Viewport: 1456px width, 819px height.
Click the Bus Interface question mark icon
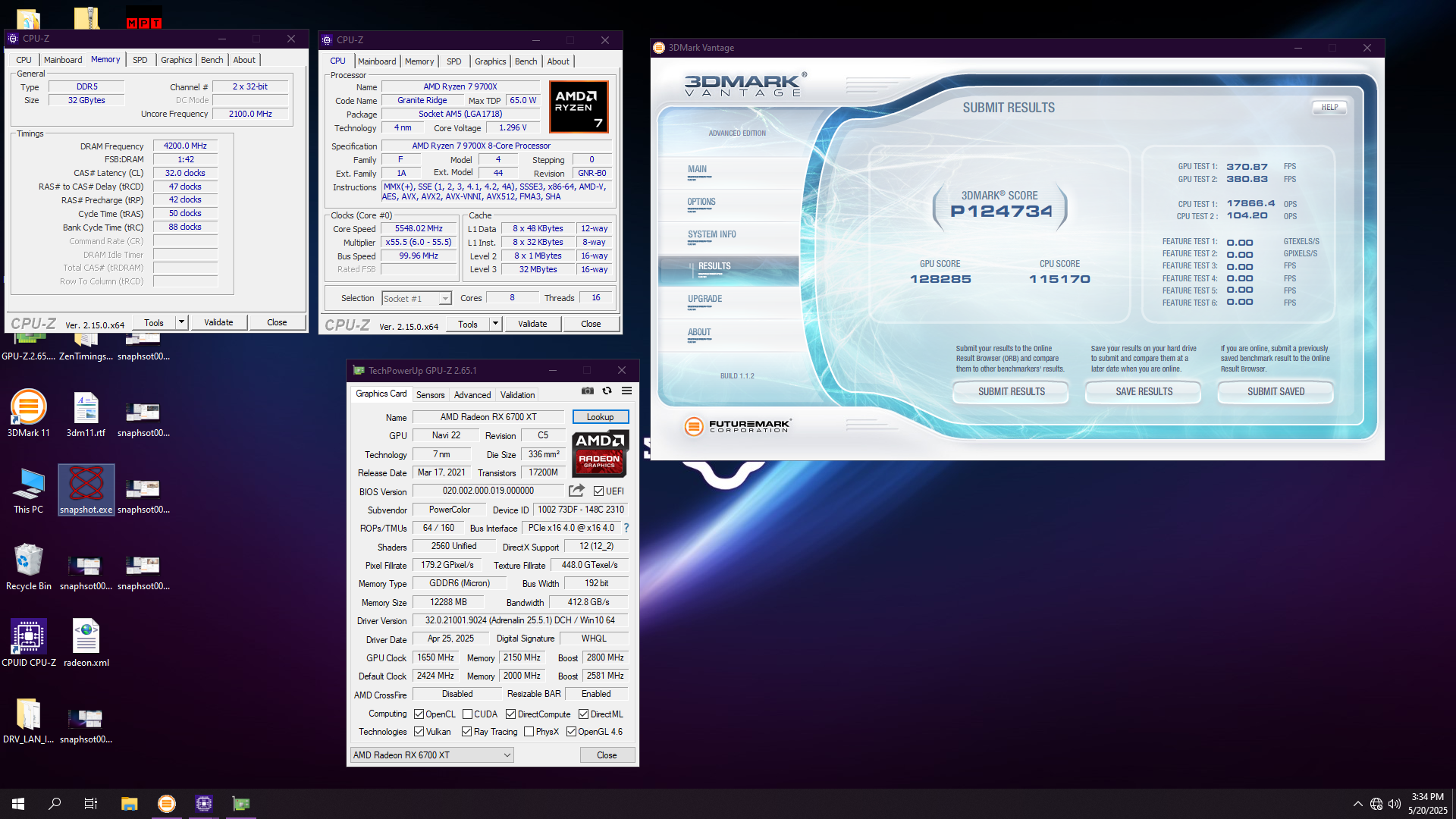626,528
